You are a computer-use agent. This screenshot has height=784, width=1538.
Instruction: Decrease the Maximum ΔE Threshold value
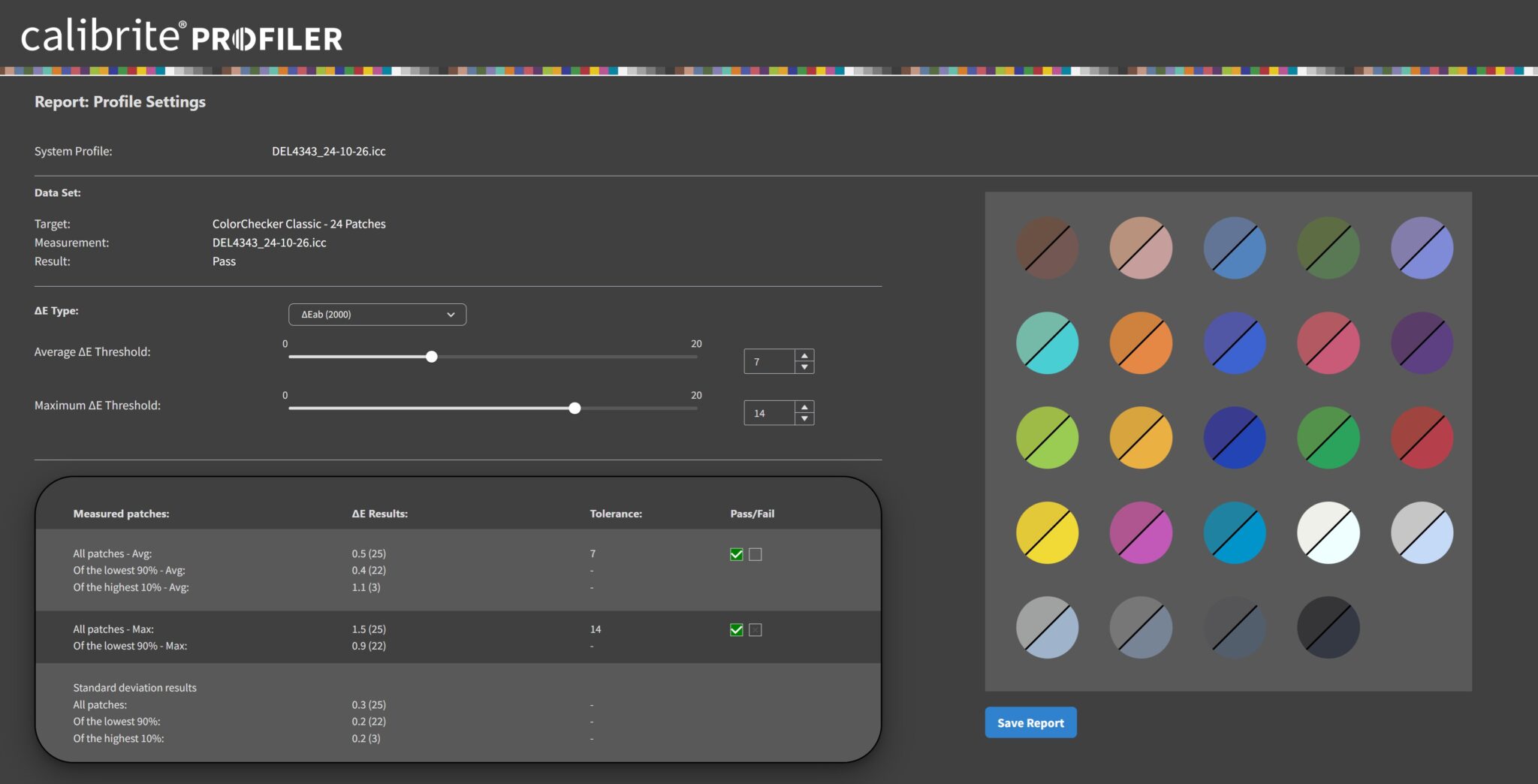(804, 418)
